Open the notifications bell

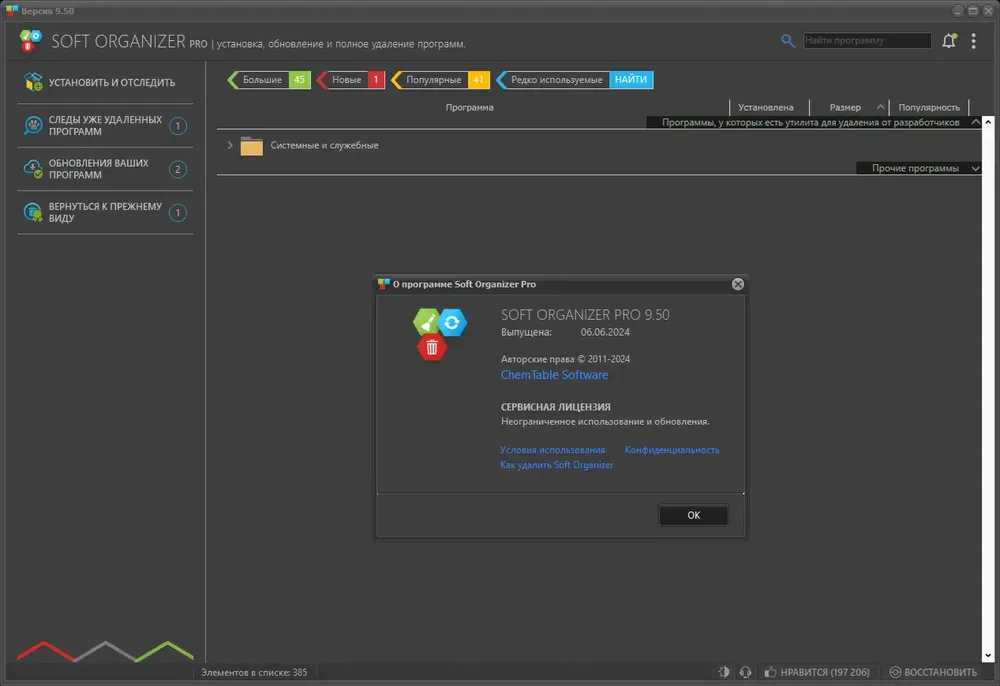click(949, 41)
